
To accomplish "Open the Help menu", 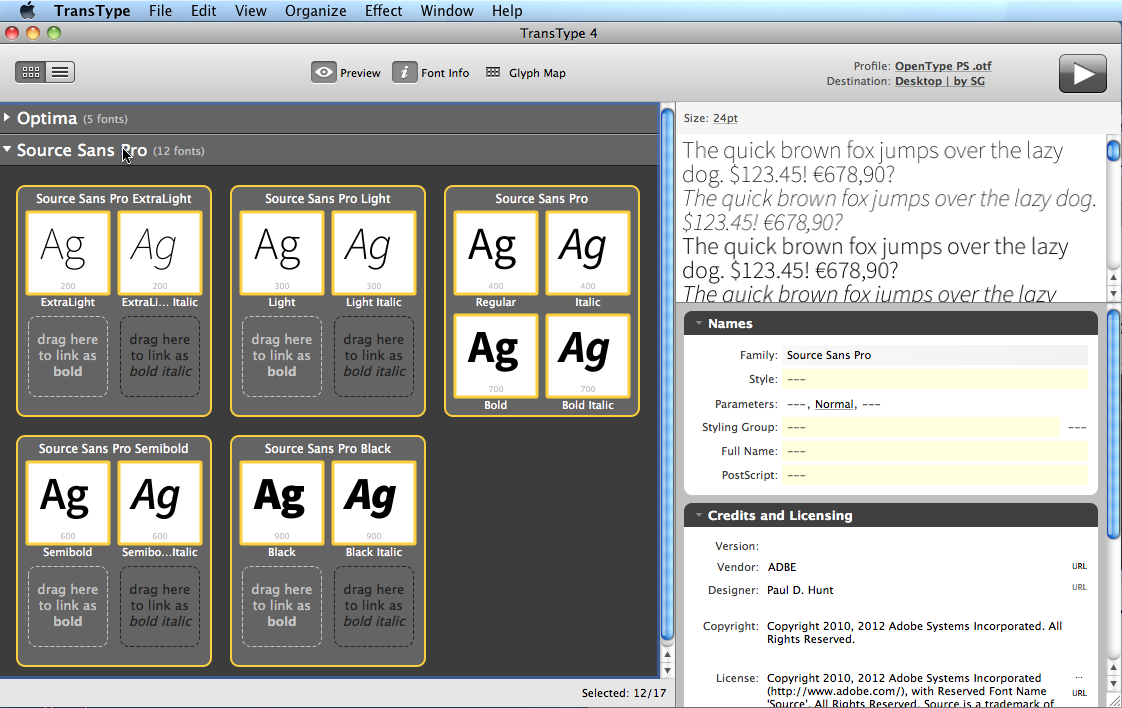I will pyautogui.click(x=507, y=11).
